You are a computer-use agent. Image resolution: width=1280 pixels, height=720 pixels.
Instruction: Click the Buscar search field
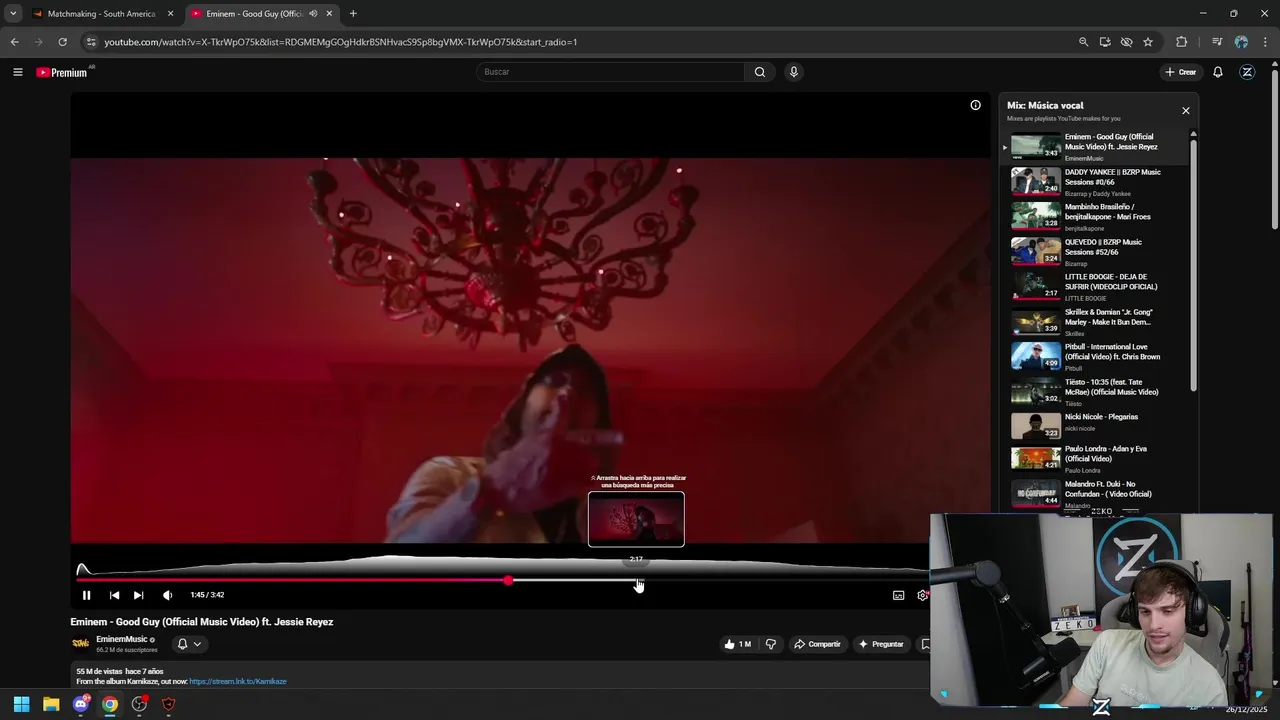(x=610, y=72)
